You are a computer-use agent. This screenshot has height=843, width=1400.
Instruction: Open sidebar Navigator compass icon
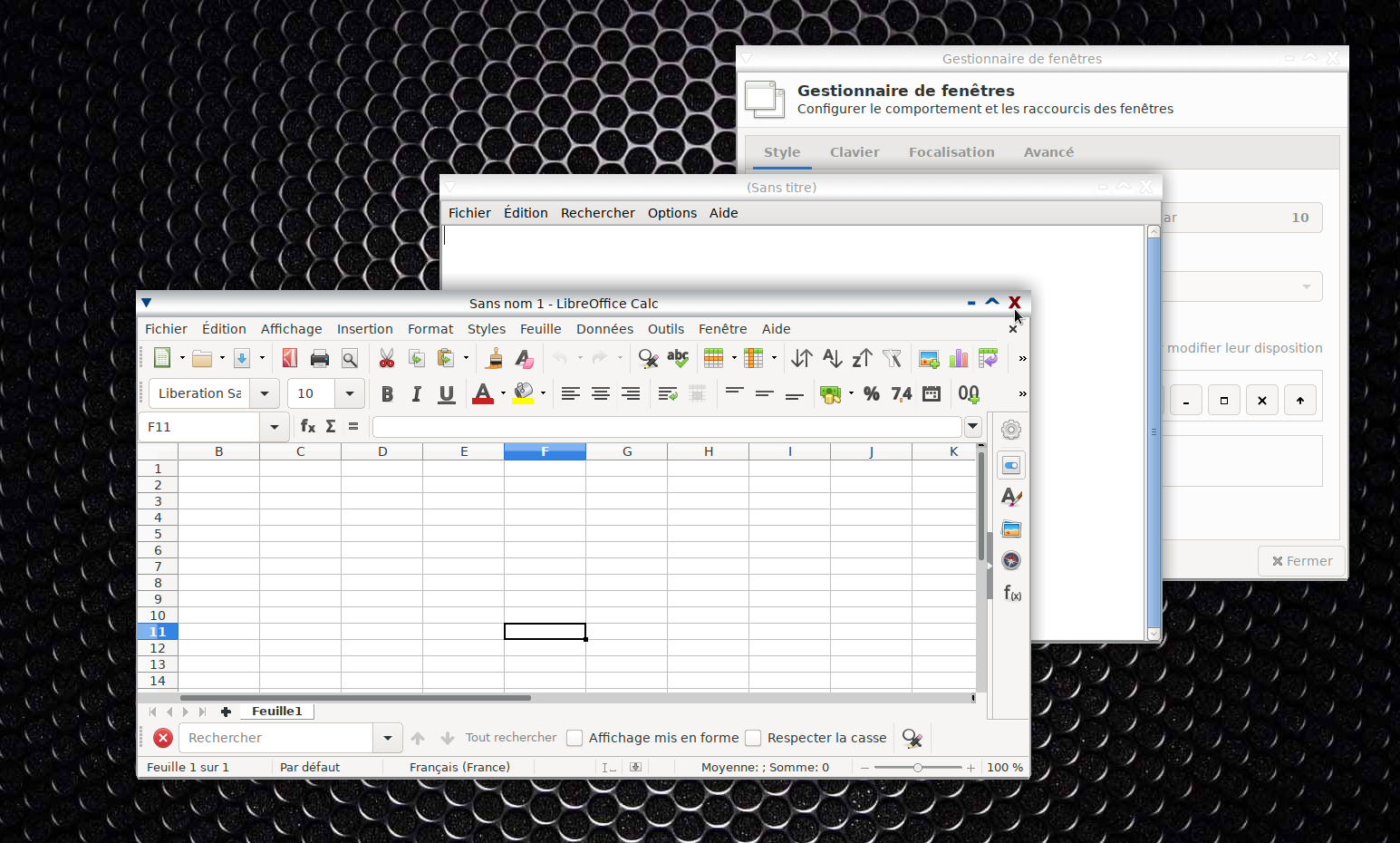click(1011, 560)
